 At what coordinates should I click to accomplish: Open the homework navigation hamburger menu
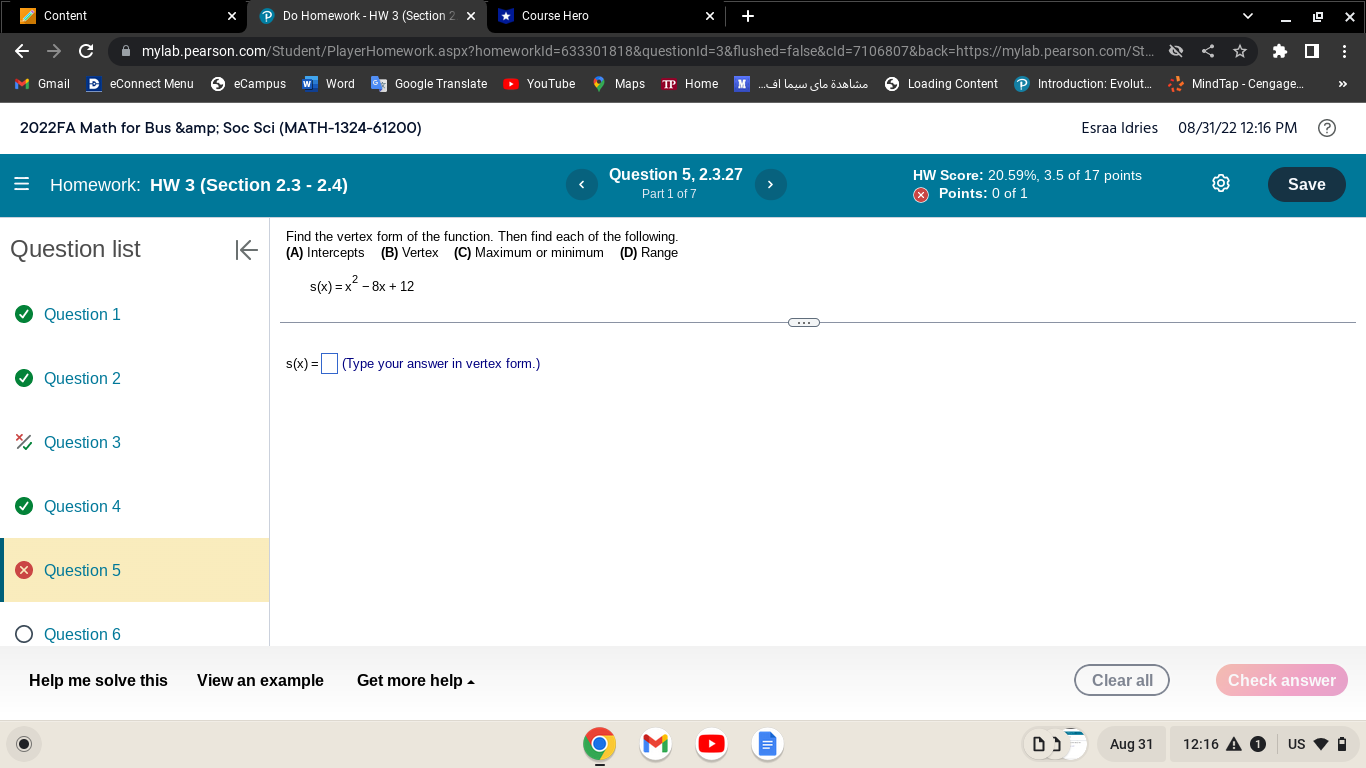click(x=20, y=183)
